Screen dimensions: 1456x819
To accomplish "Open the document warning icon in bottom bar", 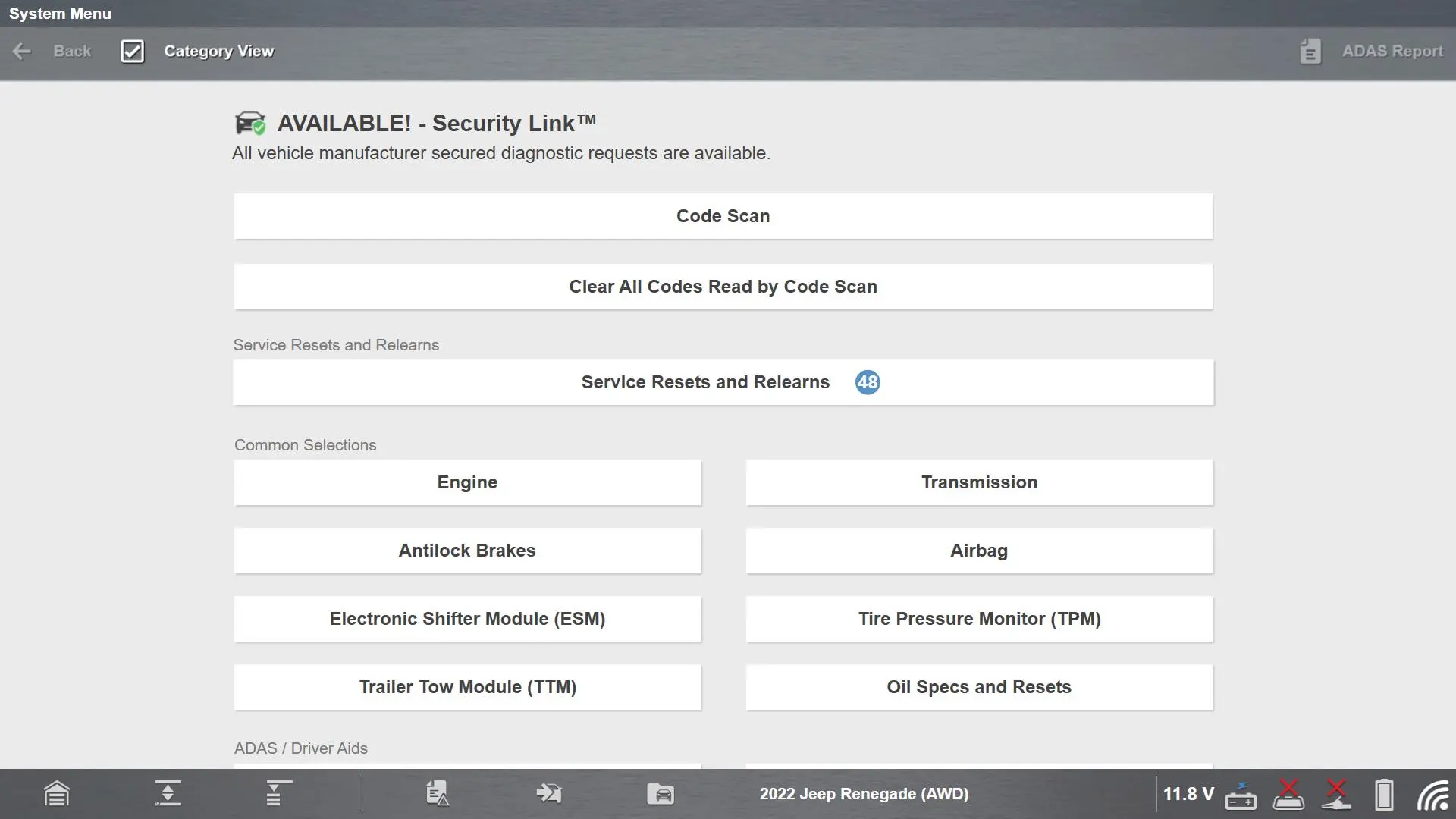I will point(438,794).
